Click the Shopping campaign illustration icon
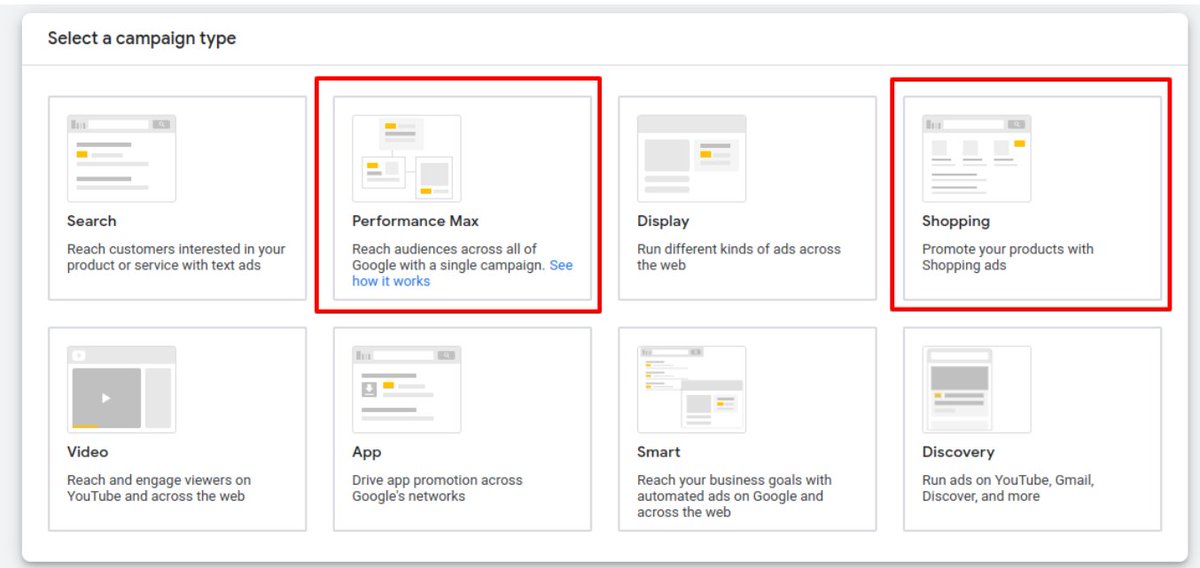This screenshot has height=568, width=1200. point(976,158)
